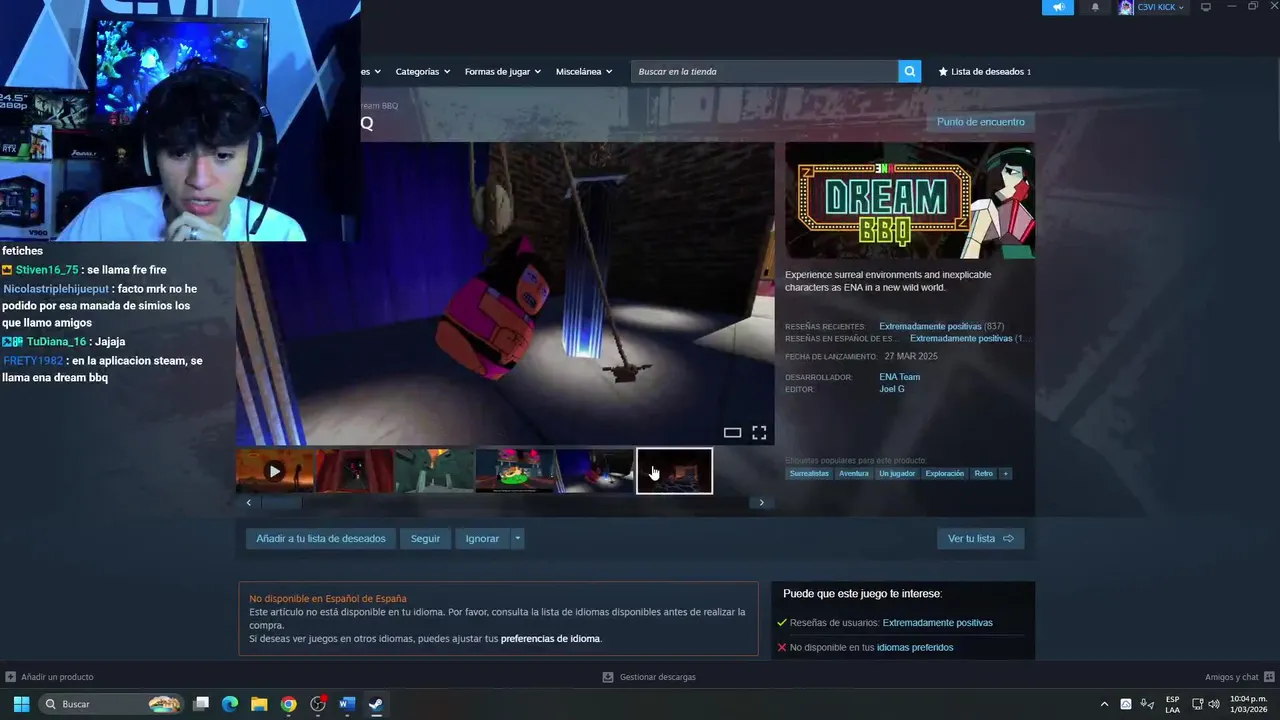Click the Añadir un producto plus icon

(x=10, y=677)
